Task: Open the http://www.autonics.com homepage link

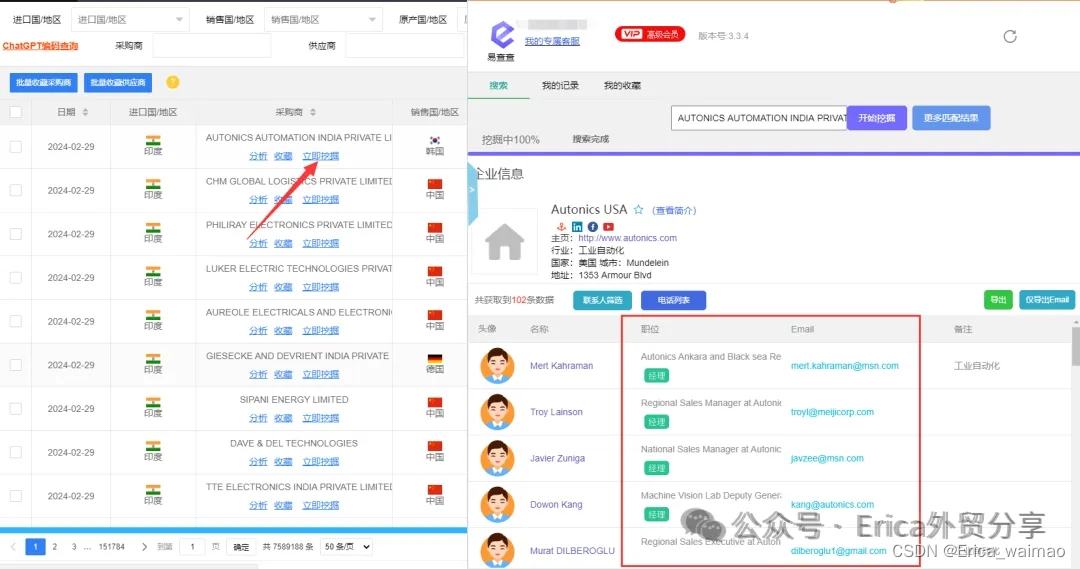Action: (627, 238)
